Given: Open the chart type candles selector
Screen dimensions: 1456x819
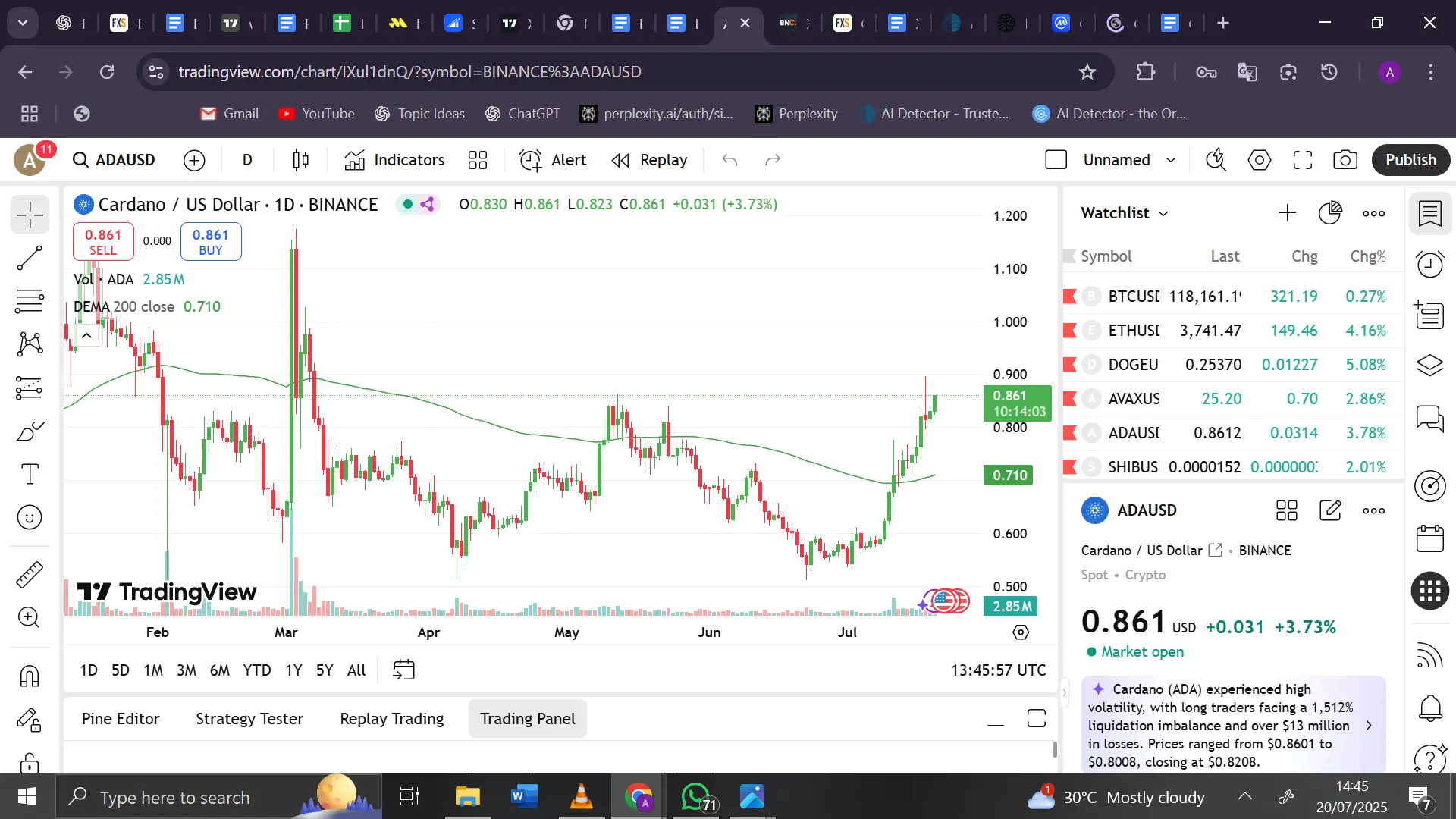Looking at the screenshot, I should [301, 160].
